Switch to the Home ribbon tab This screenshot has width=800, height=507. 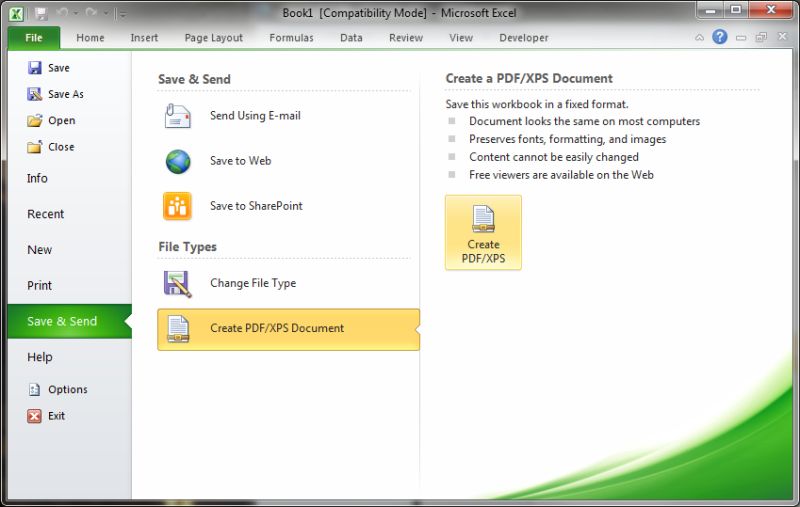pyautogui.click(x=90, y=38)
